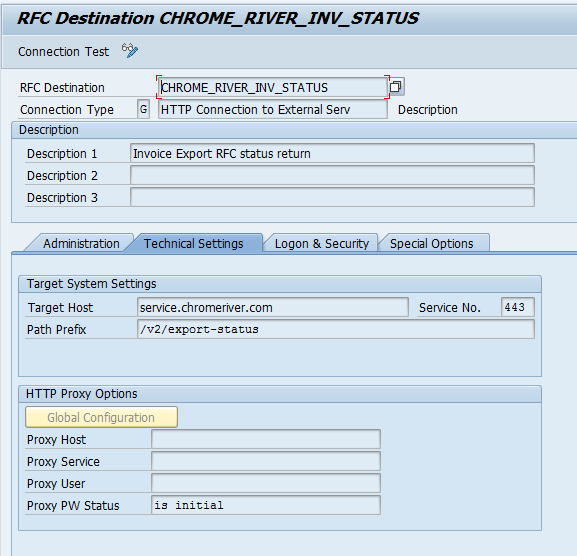Switch to the Administration tab
This screenshot has width=577, height=556.
click(81, 244)
